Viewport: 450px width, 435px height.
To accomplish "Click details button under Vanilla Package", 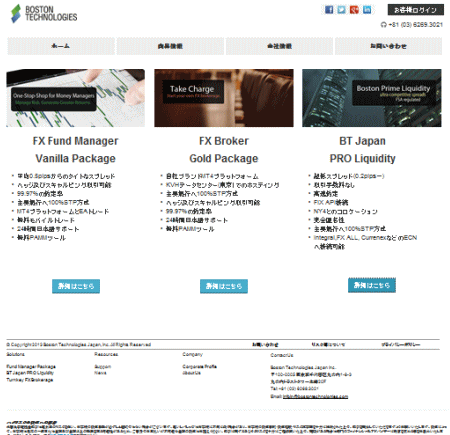I will click(x=76, y=286).
